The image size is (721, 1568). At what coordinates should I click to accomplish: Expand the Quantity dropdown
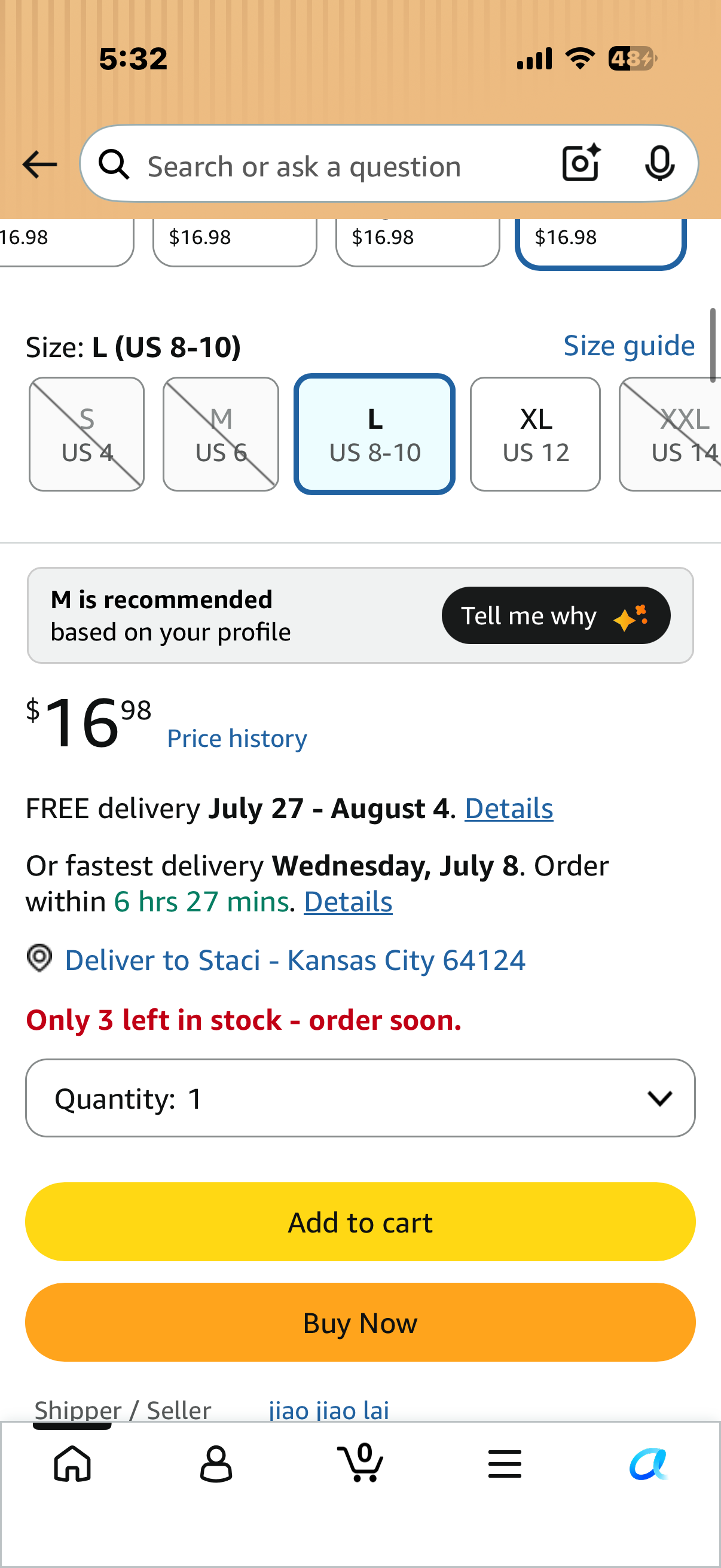[360, 1098]
